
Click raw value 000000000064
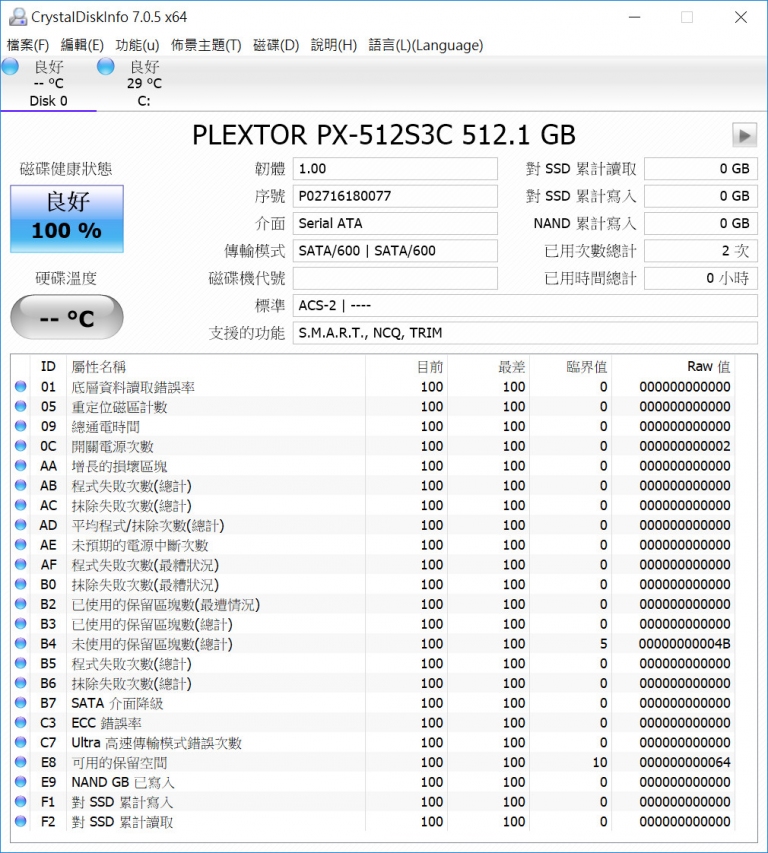pos(684,762)
